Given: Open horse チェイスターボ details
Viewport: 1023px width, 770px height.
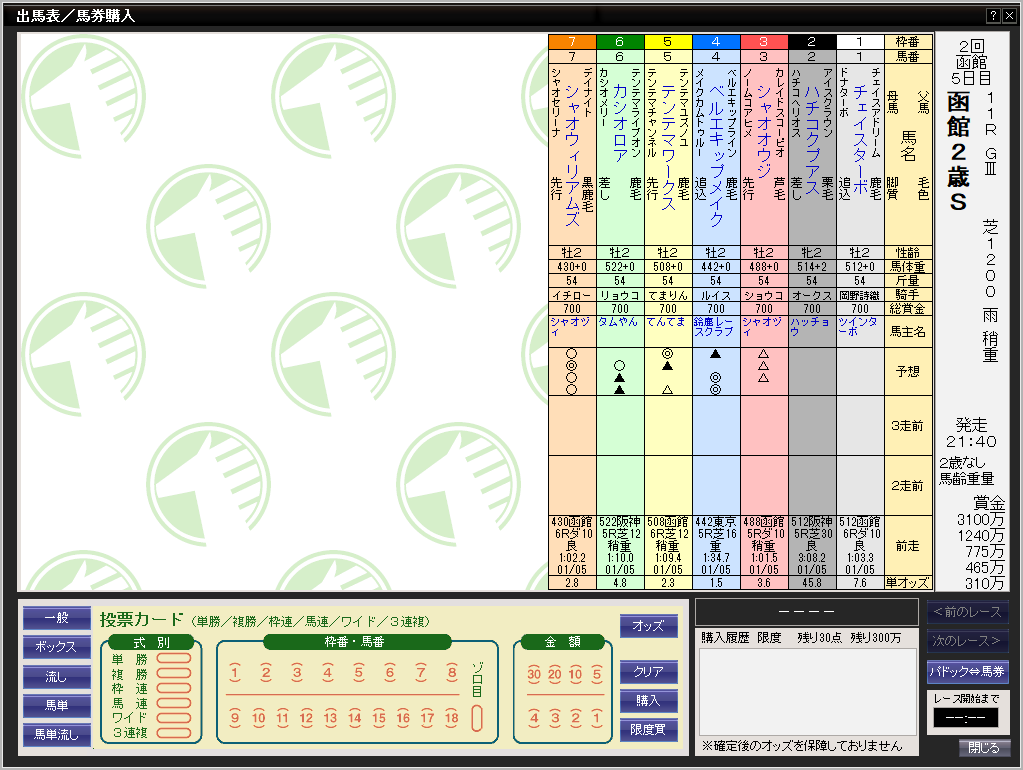Looking at the screenshot, I should [860, 139].
